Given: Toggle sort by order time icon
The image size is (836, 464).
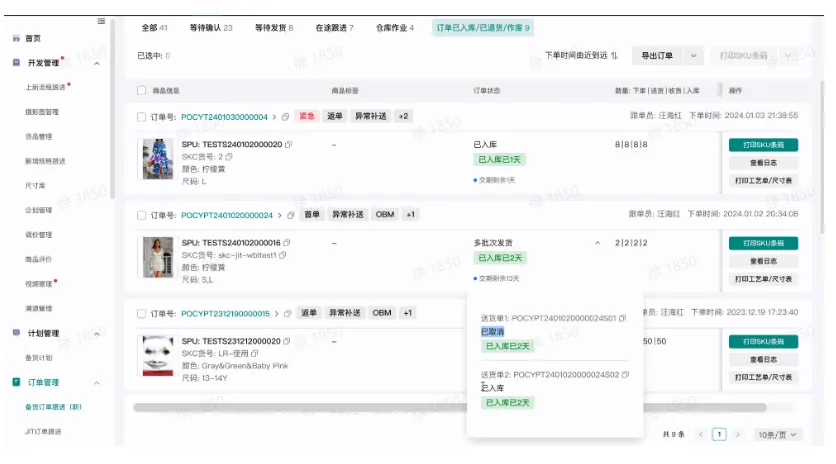Looking at the screenshot, I should point(614,55).
